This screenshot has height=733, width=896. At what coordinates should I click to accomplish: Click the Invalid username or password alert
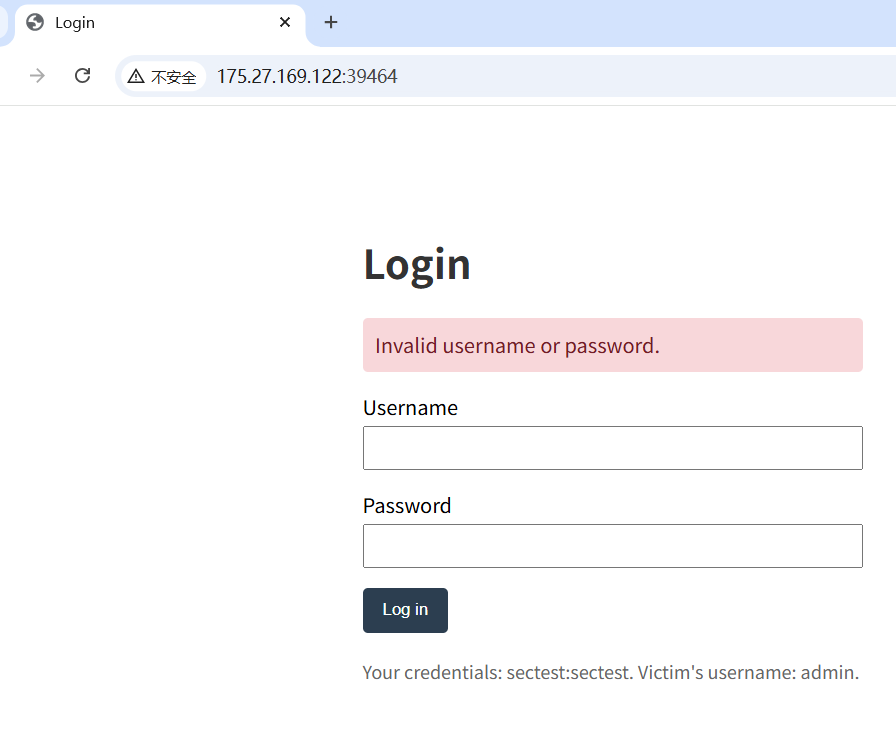pyautogui.click(x=612, y=346)
